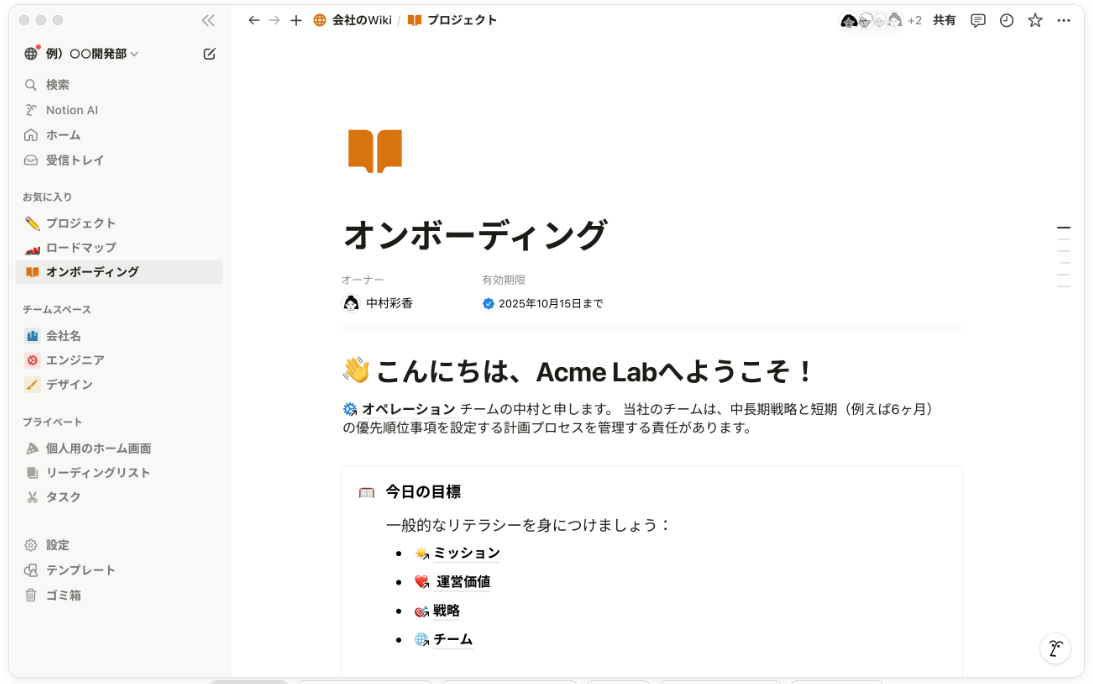Click the owner 中村彩香
The width and height of the screenshot is (1093, 684).
pyautogui.click(x=378, y=303)
